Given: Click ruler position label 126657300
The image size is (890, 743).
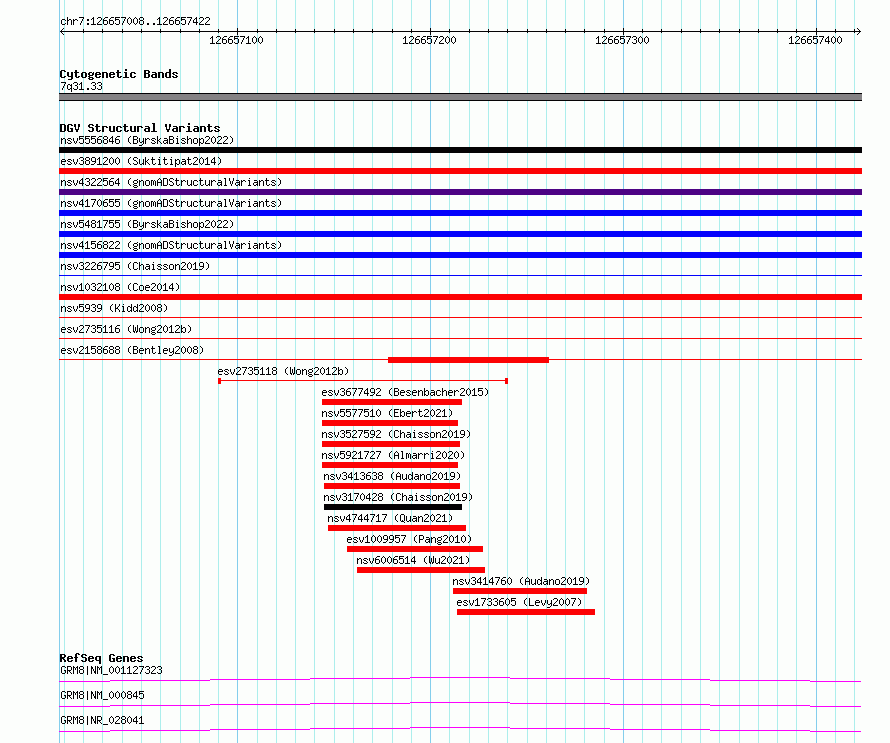Looking at the screenshot, I should coord(622,40).
